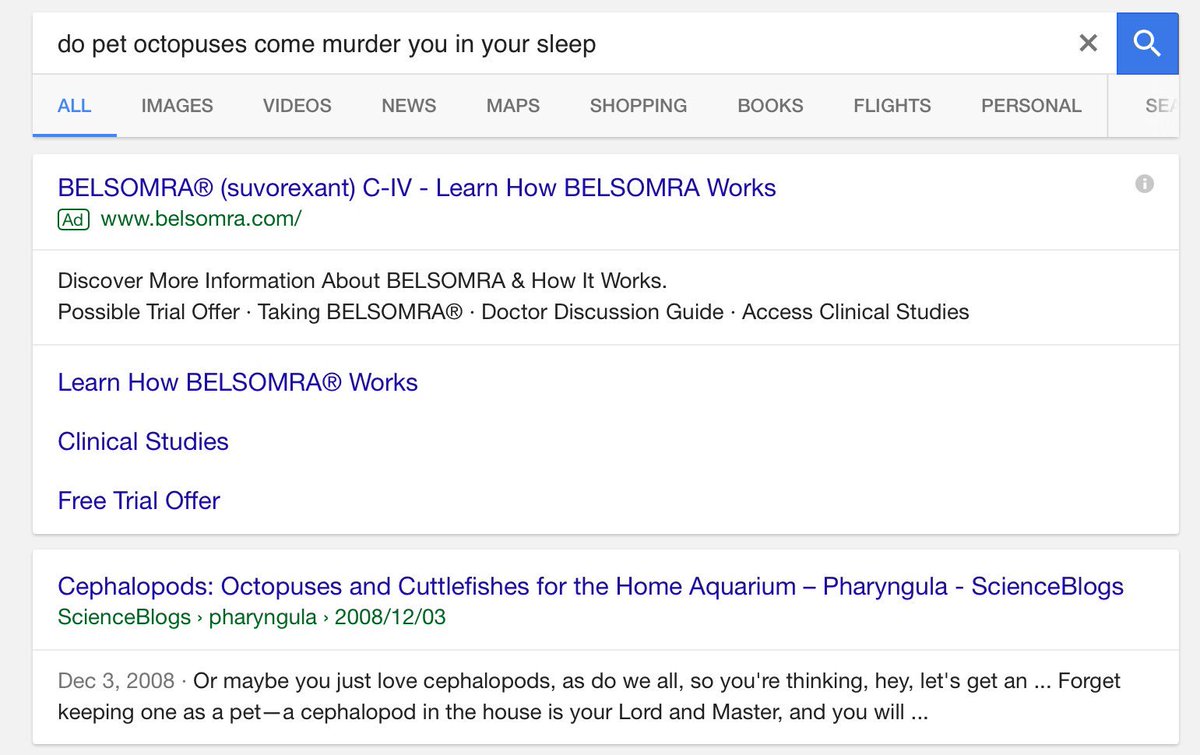The width and height of the screenshot is (1200, 755).
Task: Open the ad info icon on BELSOMRA result
Action: point(1145,184)
